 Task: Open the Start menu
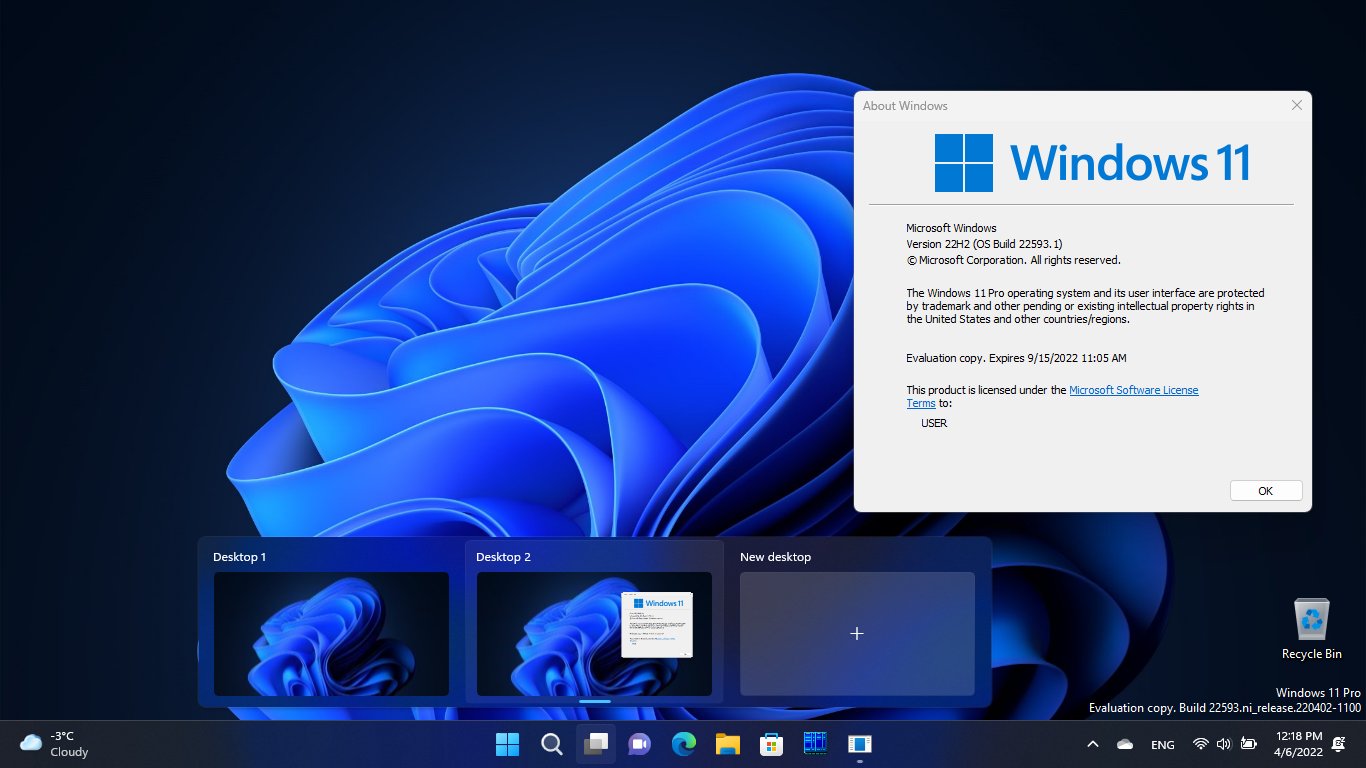tap(507, 744)
